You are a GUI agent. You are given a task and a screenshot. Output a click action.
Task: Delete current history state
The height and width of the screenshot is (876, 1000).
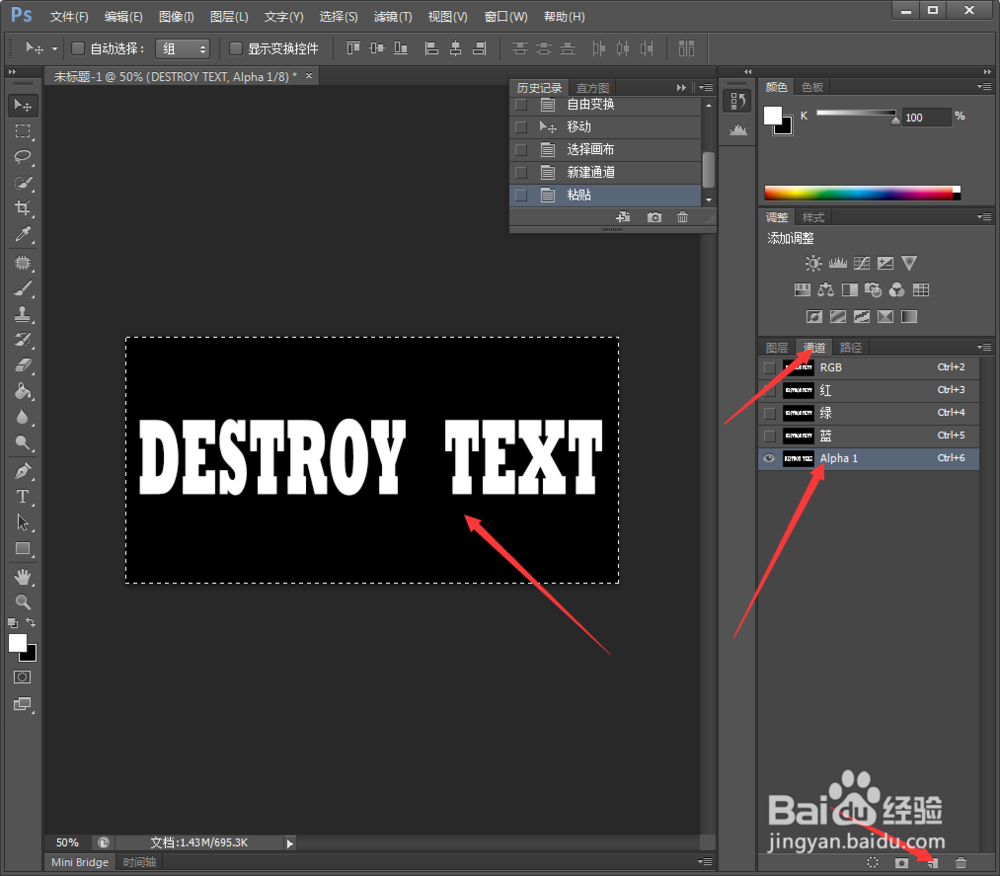(x=682, y=217)
